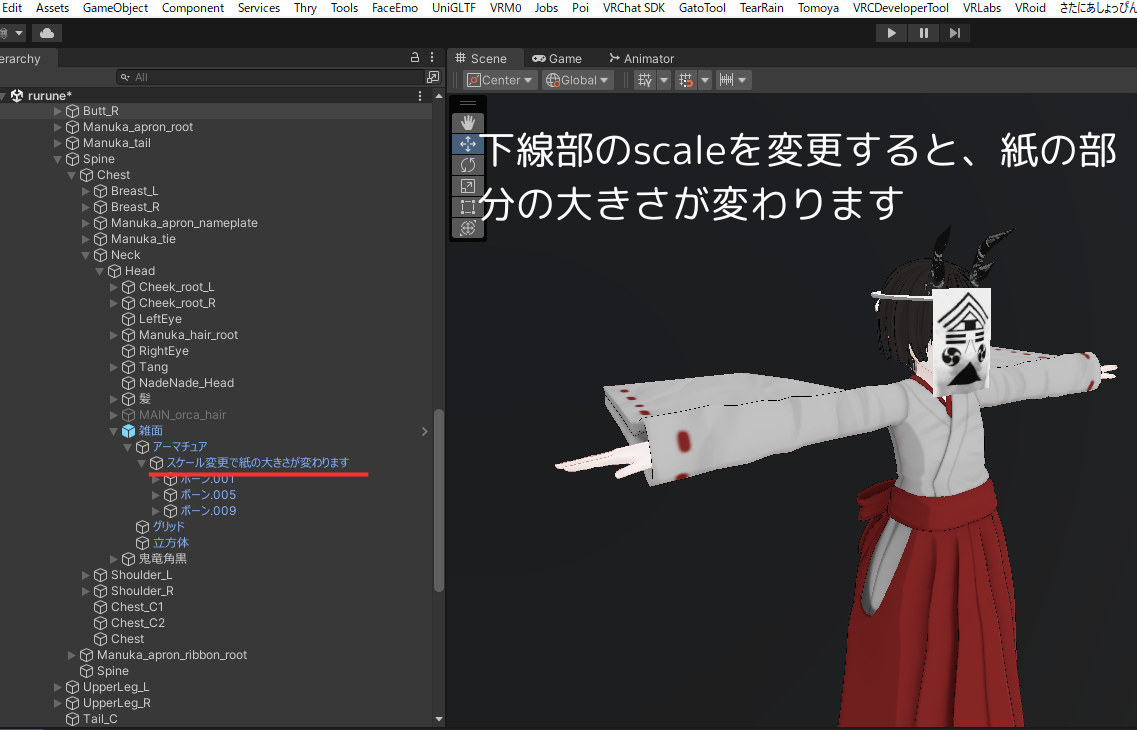The image size is (1137, 730).
Task: Select the Rect transform tool
Action: pos(468,207)
